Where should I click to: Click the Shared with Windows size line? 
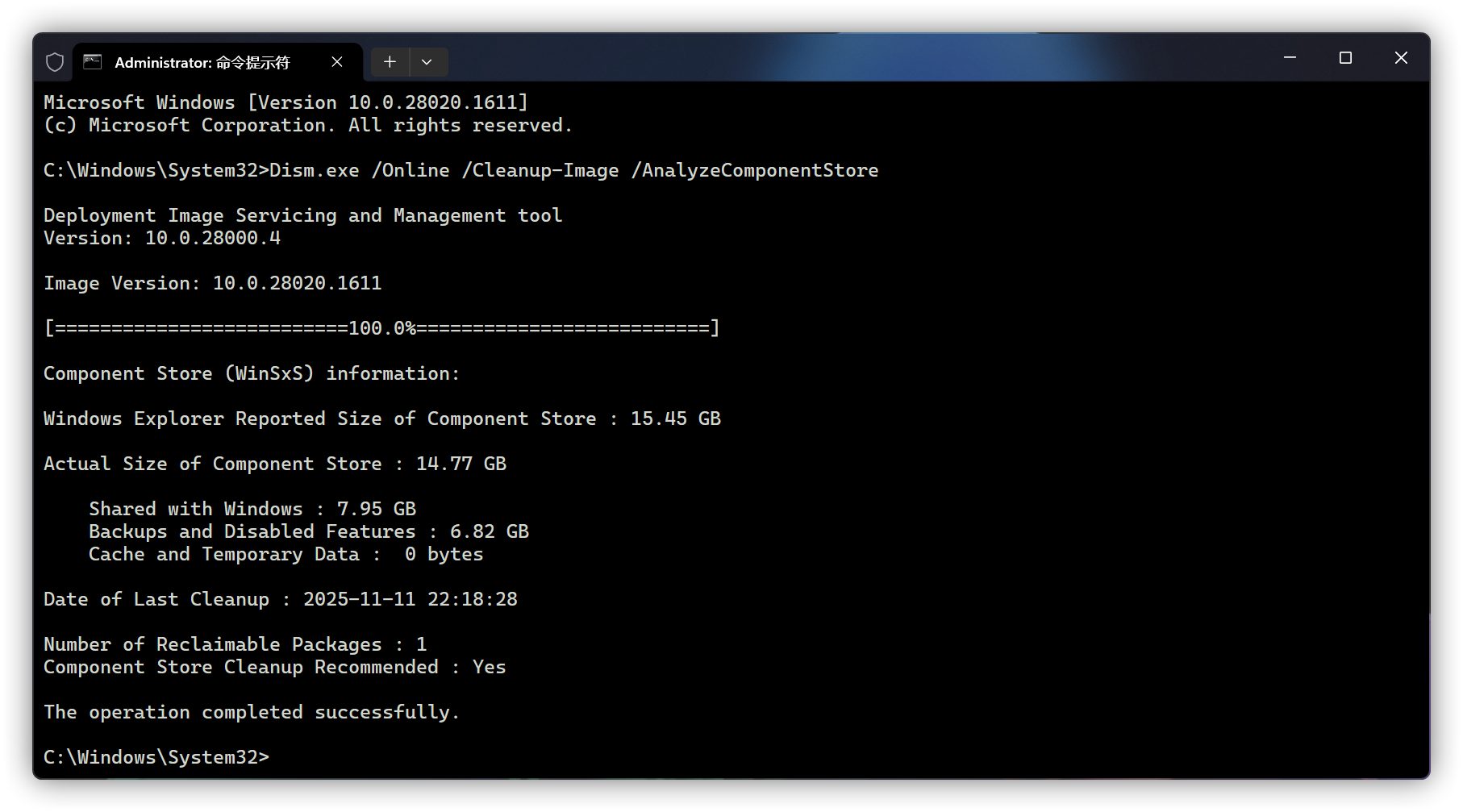(252, 509)
